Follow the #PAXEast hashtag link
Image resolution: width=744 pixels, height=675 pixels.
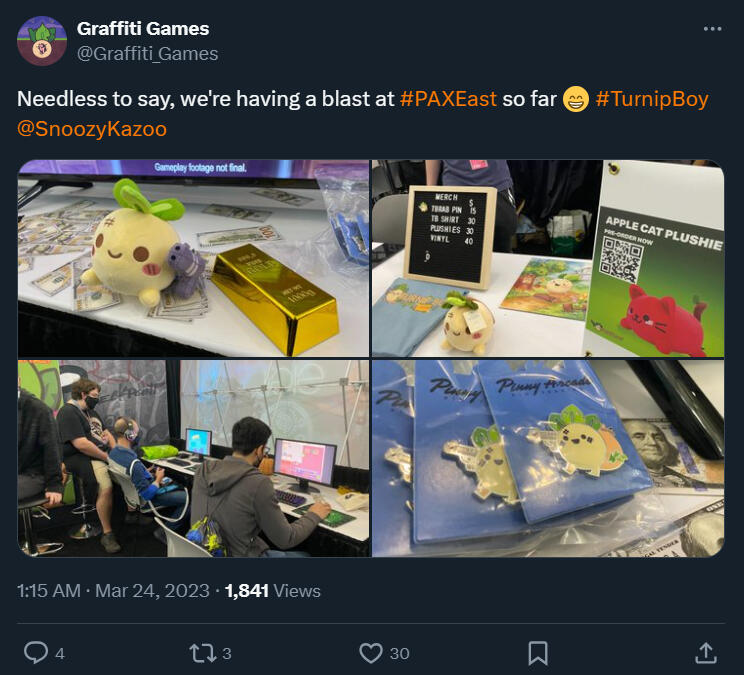[448, 99]
